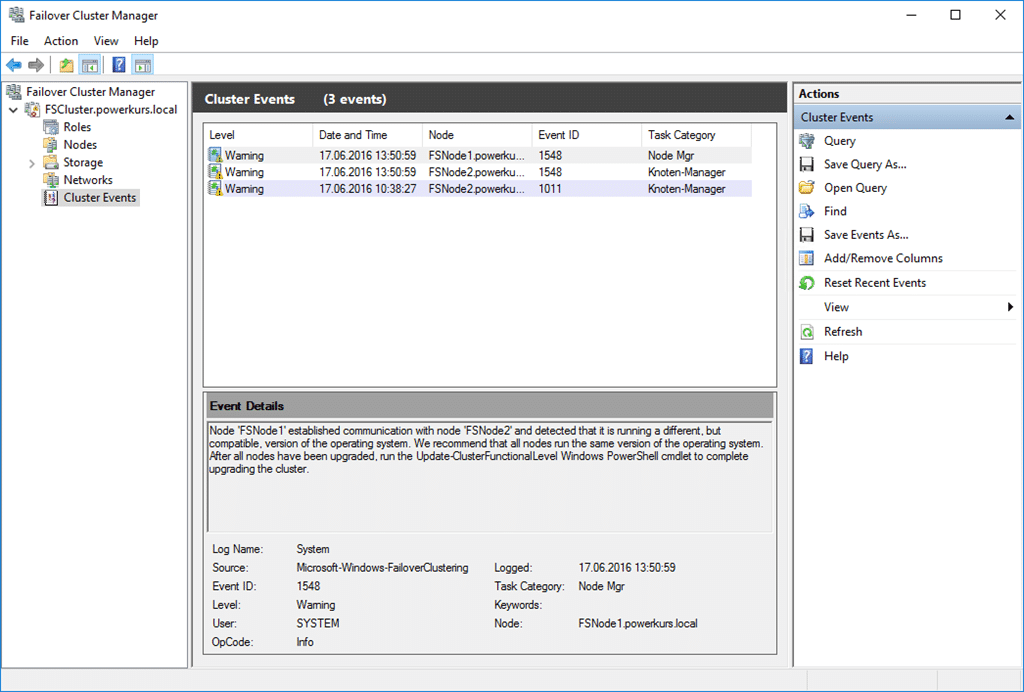Click Open Query action
The image size is (1024, 692).
coord(856,188)
